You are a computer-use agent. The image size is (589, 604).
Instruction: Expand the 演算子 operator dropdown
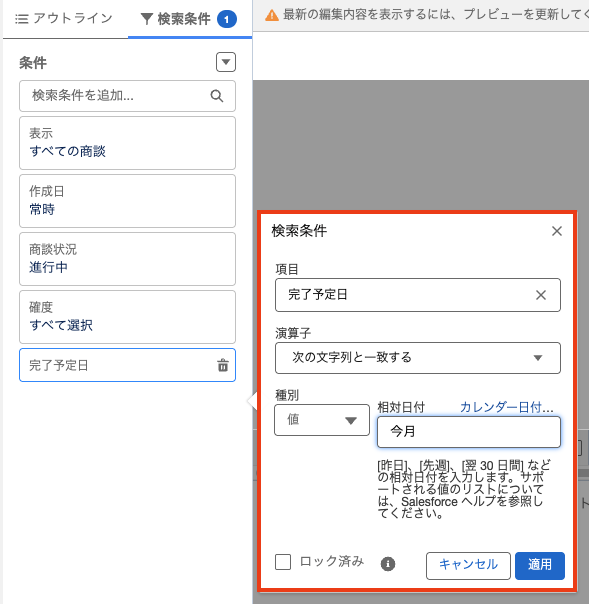pyautogui.click(x=418, y=358)
